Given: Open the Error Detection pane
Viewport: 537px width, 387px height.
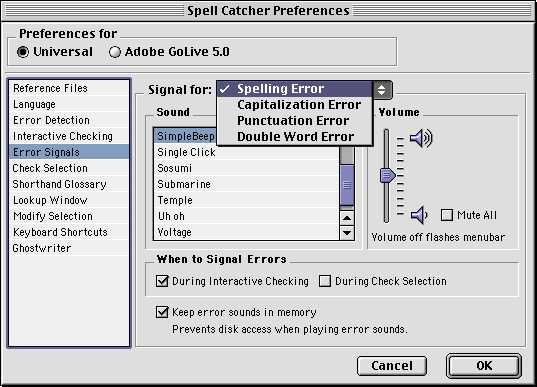Looking at the screenshot, I should click(69, 120).
